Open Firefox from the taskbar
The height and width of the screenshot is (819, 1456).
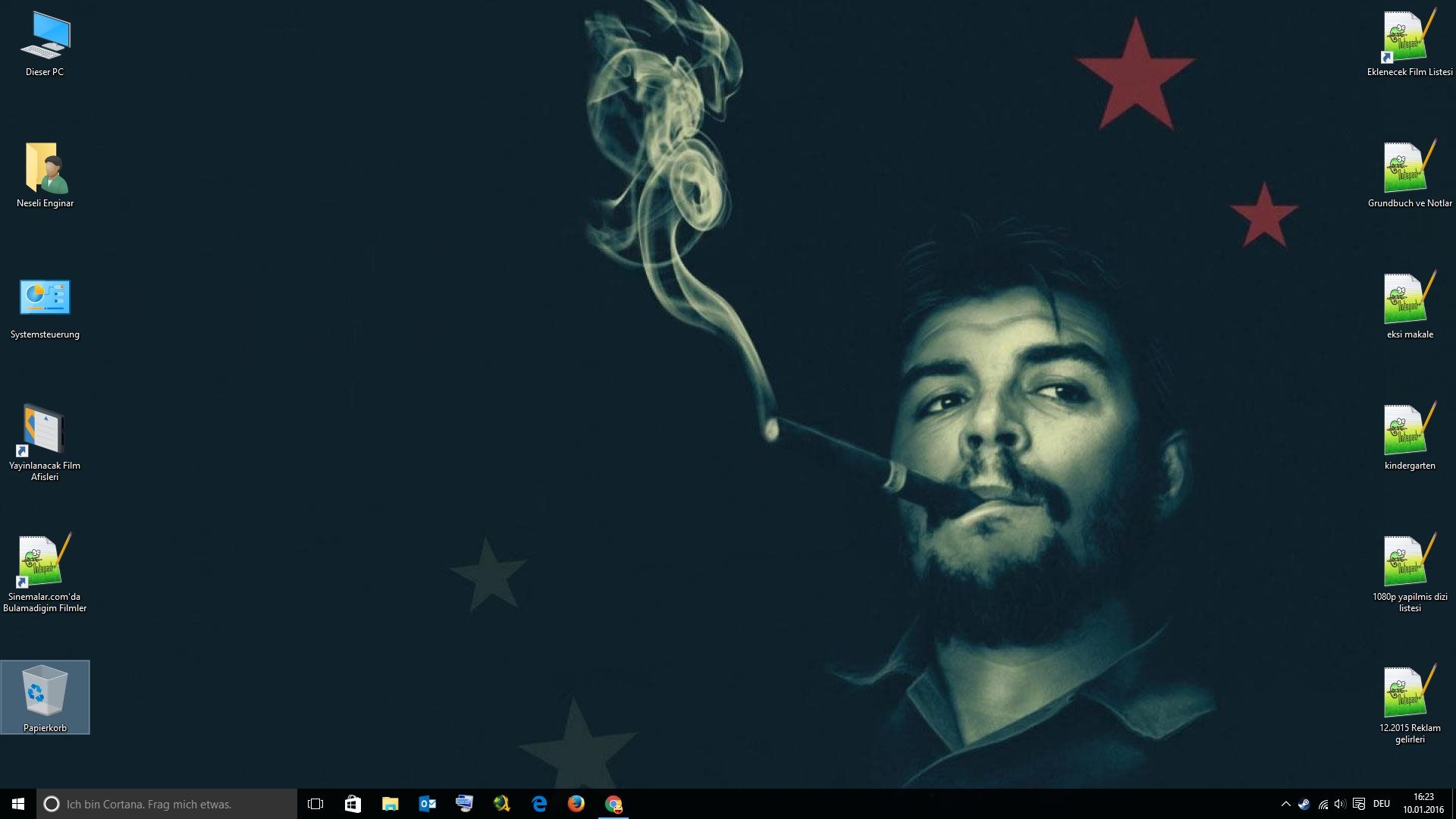click(576, 804)
